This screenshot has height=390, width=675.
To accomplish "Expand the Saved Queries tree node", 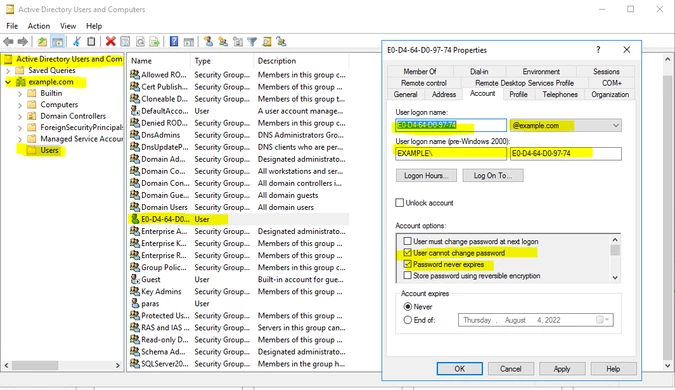I will [8, 70].
